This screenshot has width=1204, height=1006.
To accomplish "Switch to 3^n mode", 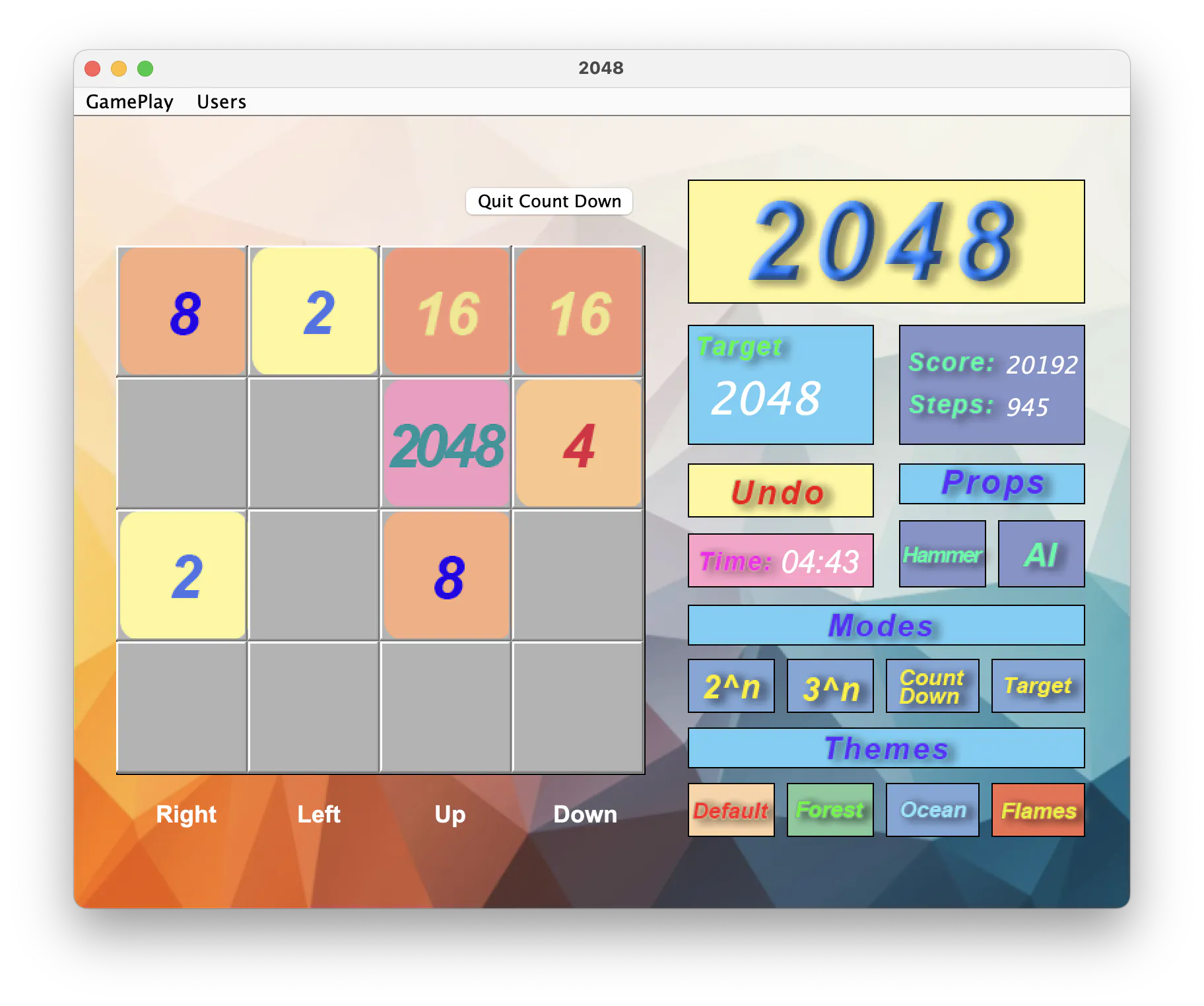I will (830, 686).
